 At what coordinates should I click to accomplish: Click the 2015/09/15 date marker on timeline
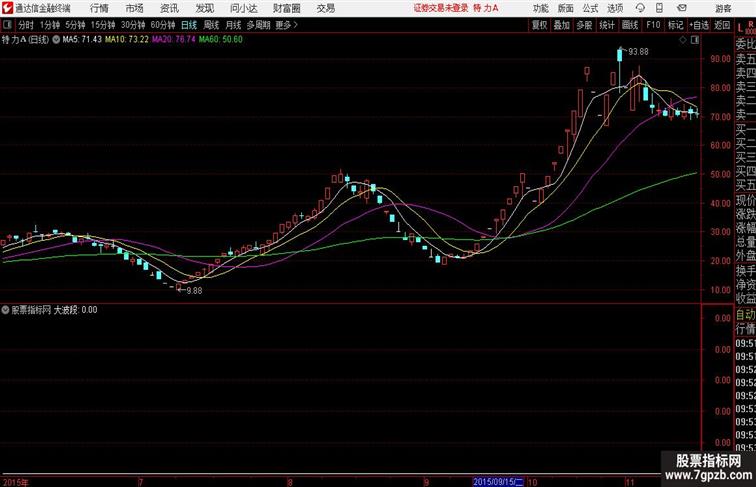point(499,482)
